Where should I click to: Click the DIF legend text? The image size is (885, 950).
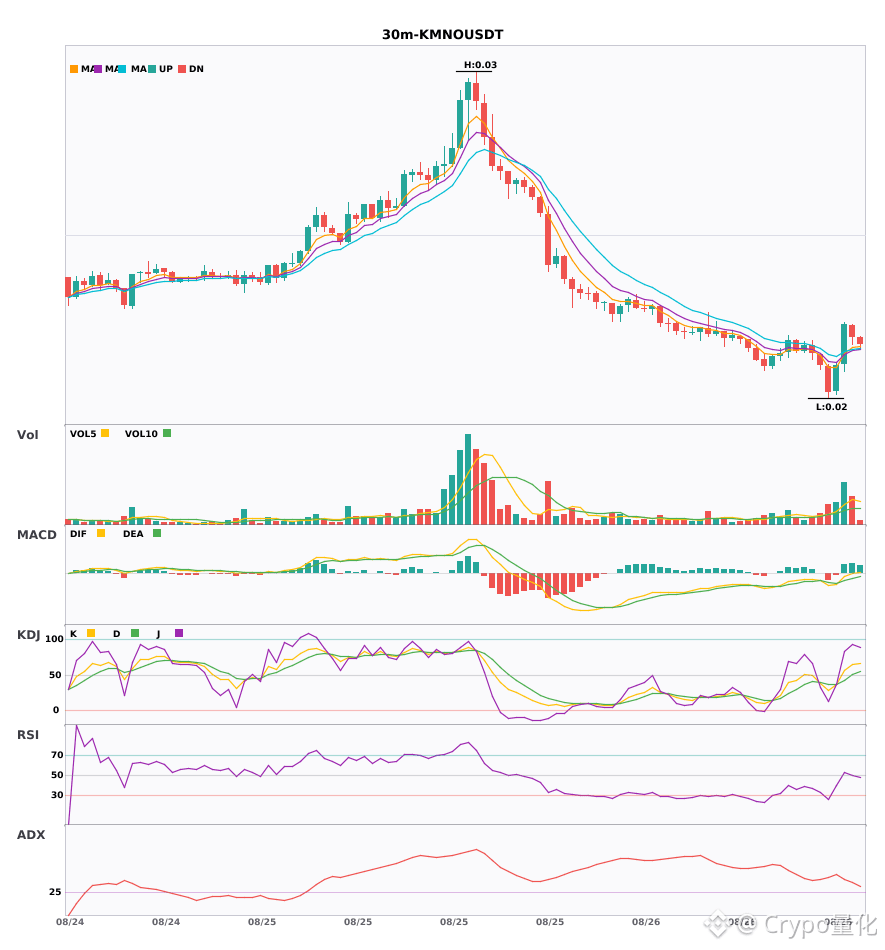click(78, 534)
